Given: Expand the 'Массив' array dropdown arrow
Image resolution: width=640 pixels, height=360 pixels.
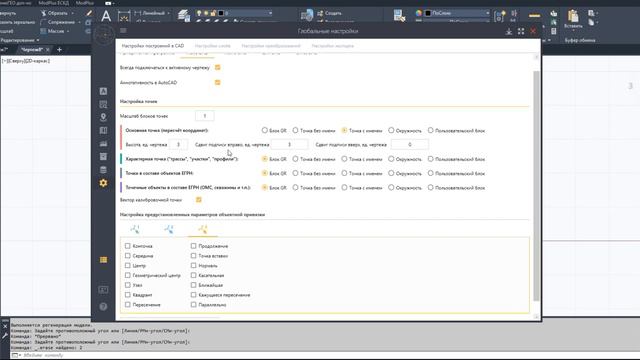Looking at the screenshot, I should coord(68,31).
